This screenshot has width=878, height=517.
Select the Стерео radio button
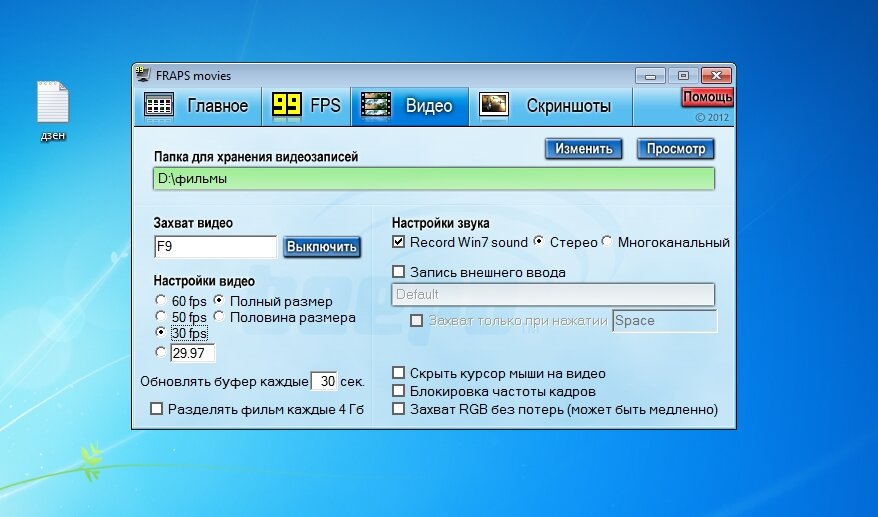tap(538, 241)
